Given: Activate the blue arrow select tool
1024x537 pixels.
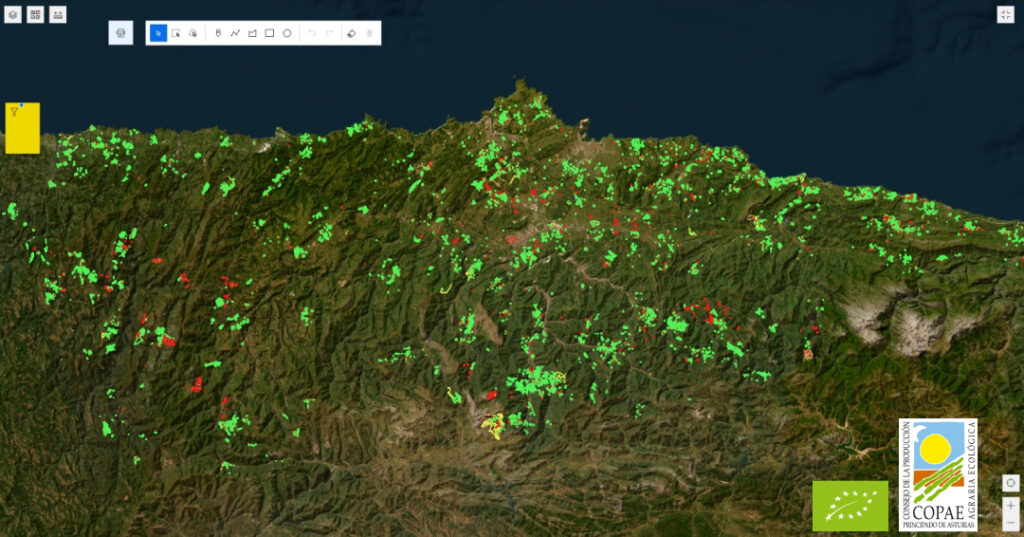Looking at the screenshot, I should [158, 33].
